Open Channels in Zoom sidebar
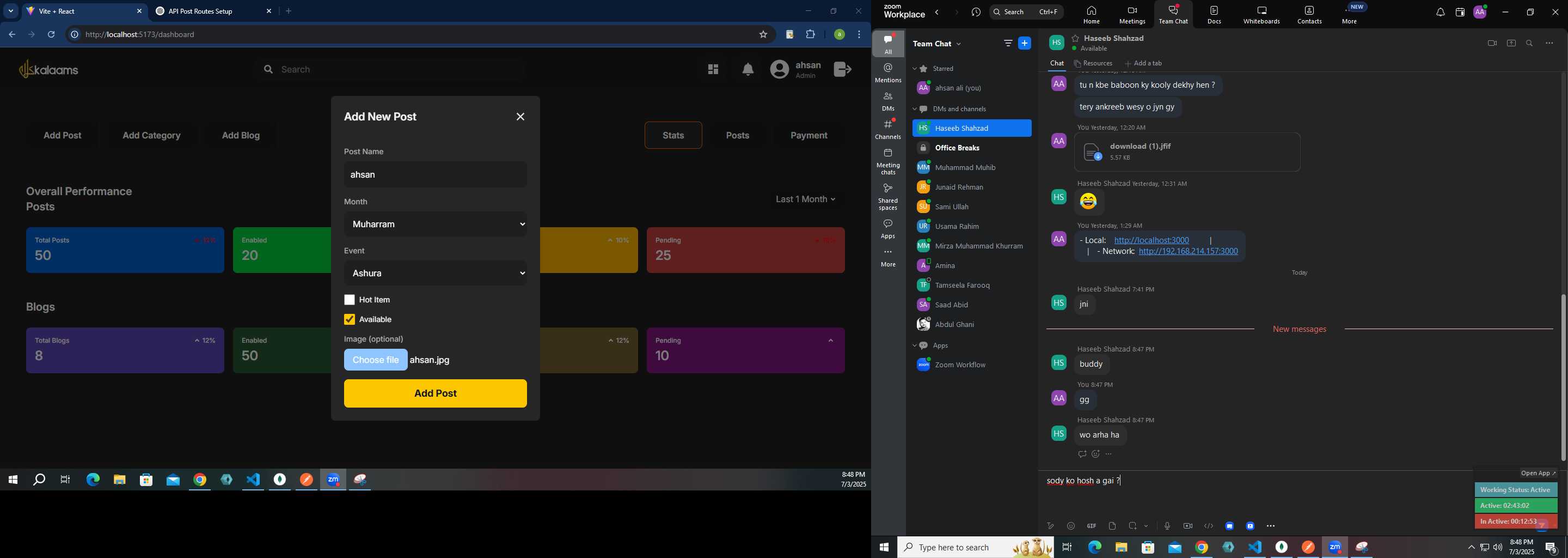The width and height of the screenshot is (1568, 558). (x=887, y=130)
